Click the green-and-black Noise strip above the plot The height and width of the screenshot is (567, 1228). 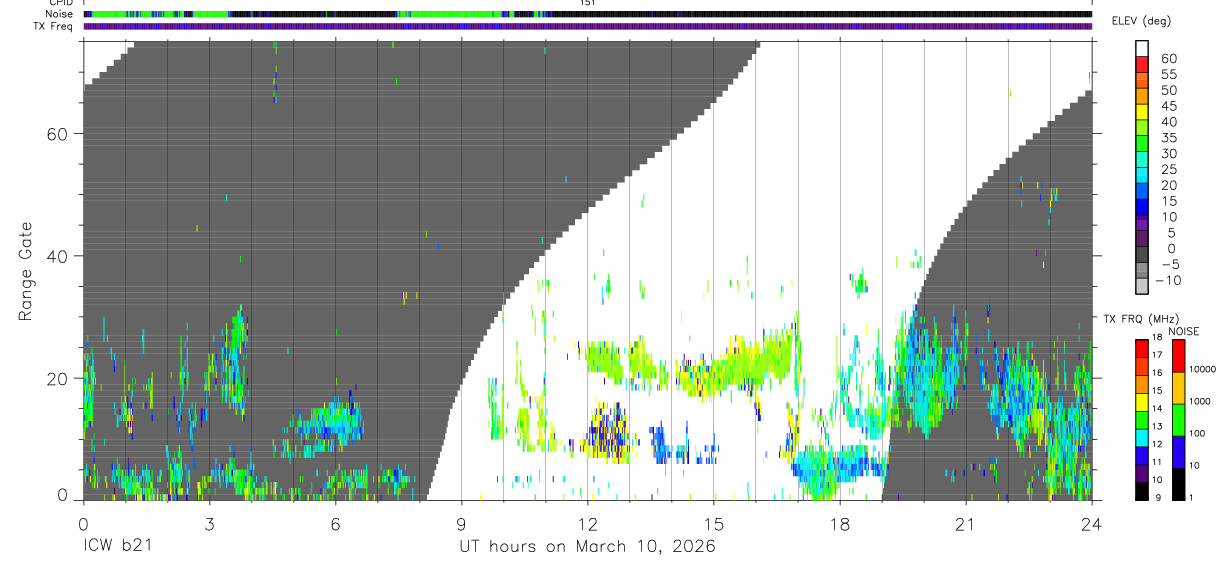(587, 14)
